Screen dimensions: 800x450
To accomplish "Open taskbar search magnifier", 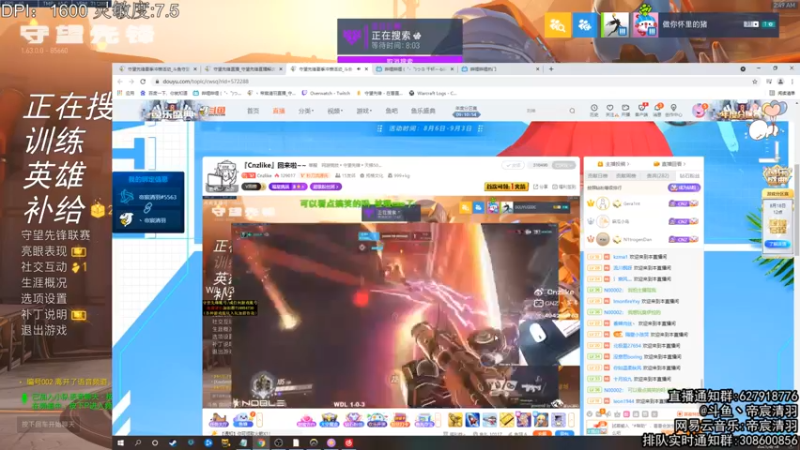I will (x=138, y=443).
